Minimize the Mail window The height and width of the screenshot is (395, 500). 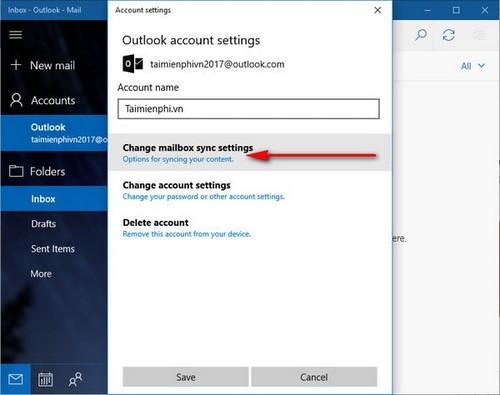[x=427, y=10]
